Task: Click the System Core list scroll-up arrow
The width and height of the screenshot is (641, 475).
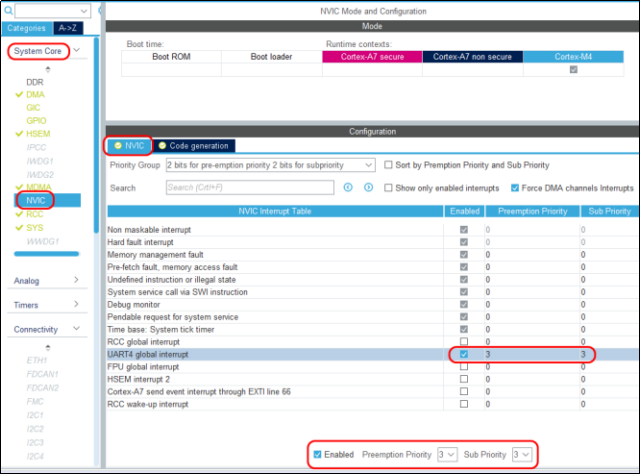Action: tap(48, 69)
